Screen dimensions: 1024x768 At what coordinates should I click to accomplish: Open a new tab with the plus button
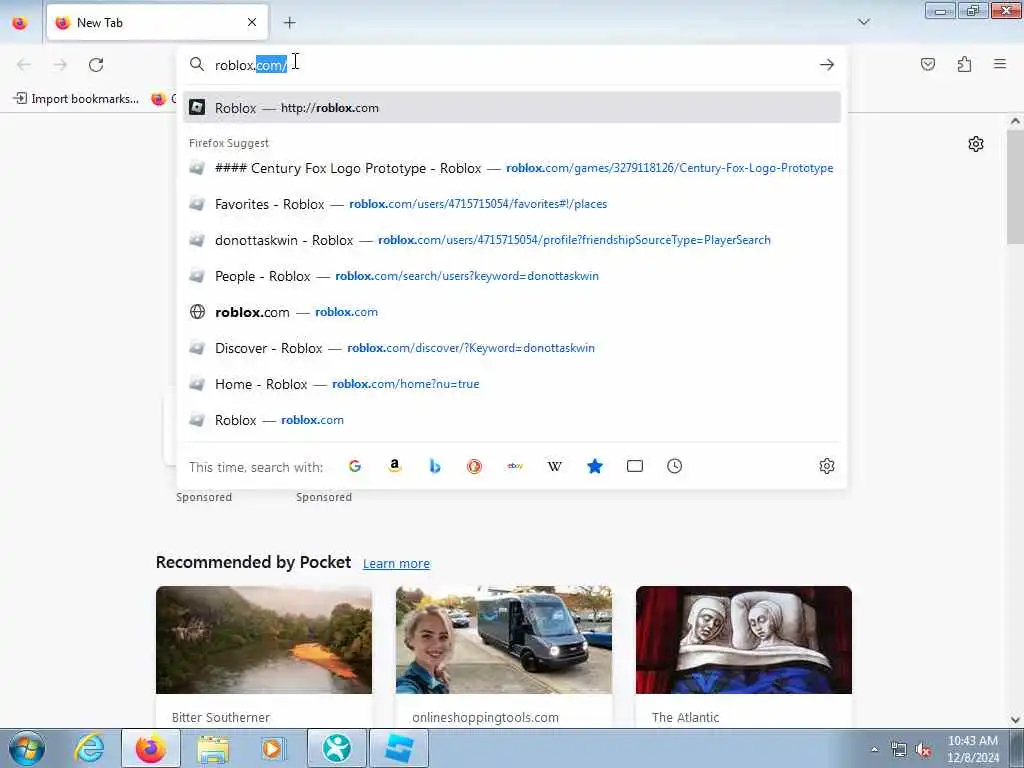tap(289, 23)
